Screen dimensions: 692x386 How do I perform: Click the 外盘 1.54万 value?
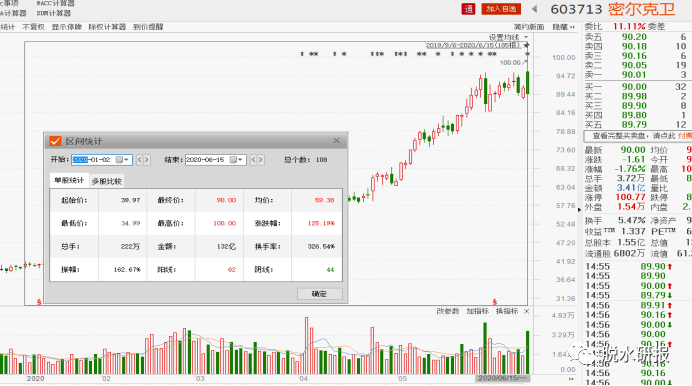pos(631,206)
